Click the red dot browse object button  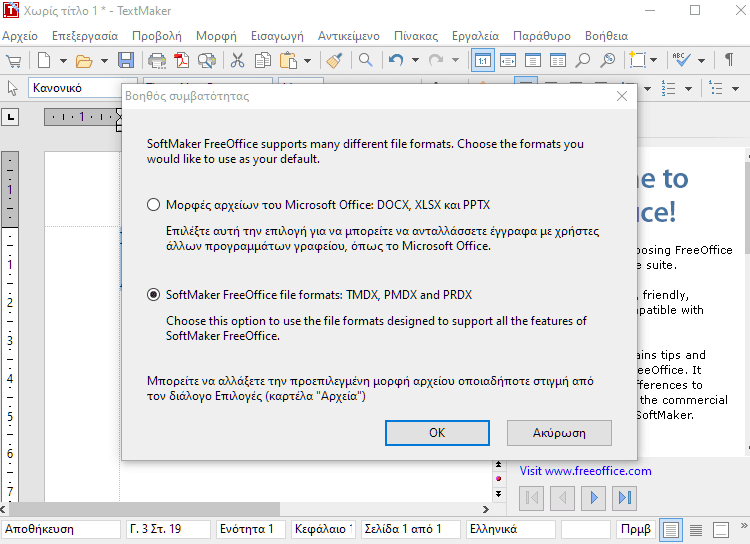tap(498, 478)
